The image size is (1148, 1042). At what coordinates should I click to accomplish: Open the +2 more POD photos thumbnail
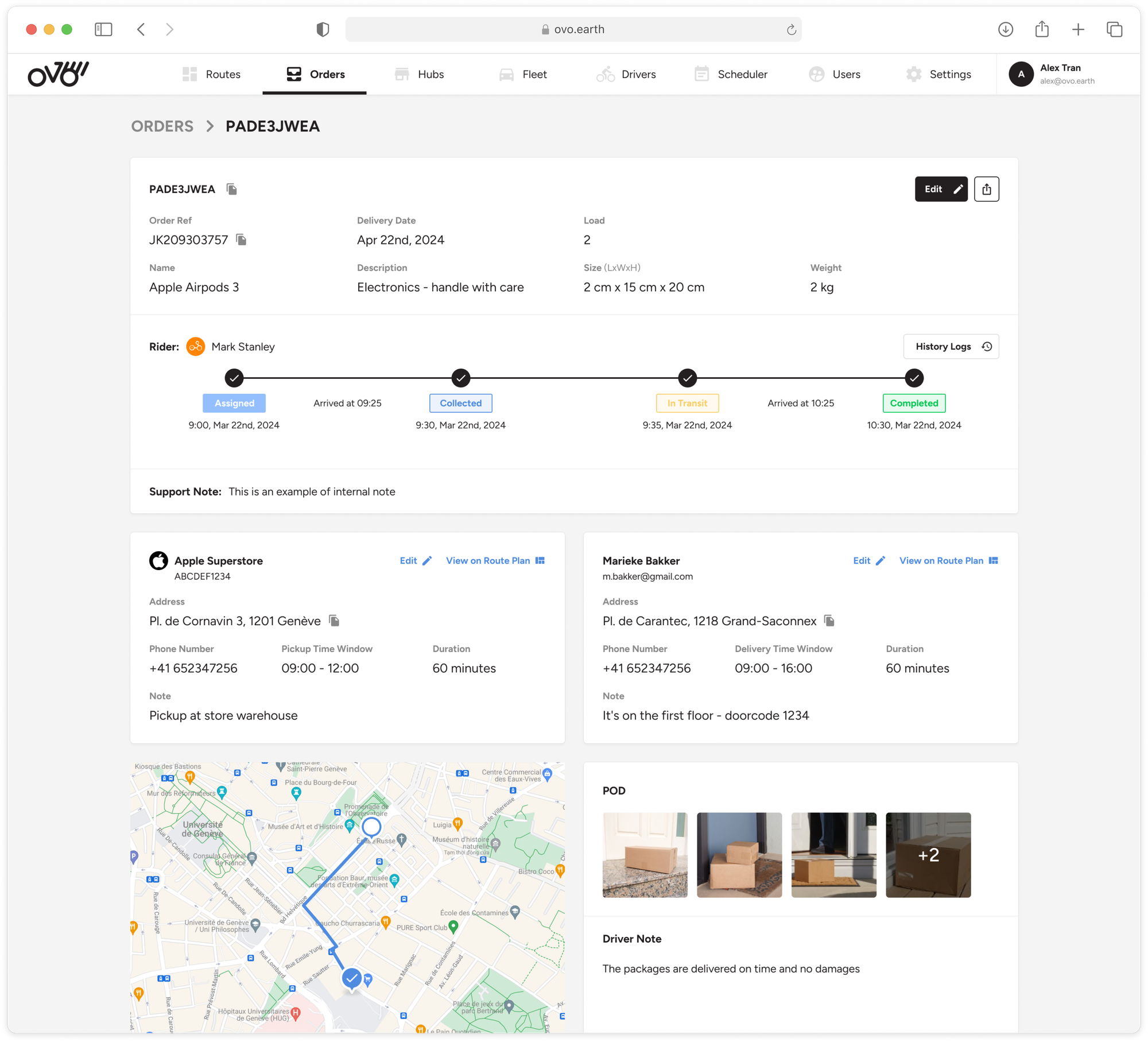pos(928,854)
